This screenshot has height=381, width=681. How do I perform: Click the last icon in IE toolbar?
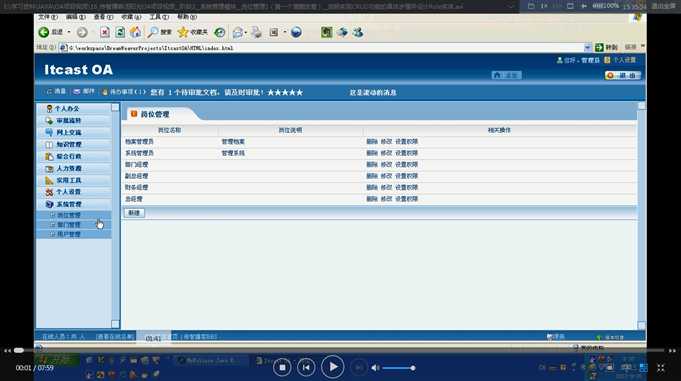[x=358, y=32]
